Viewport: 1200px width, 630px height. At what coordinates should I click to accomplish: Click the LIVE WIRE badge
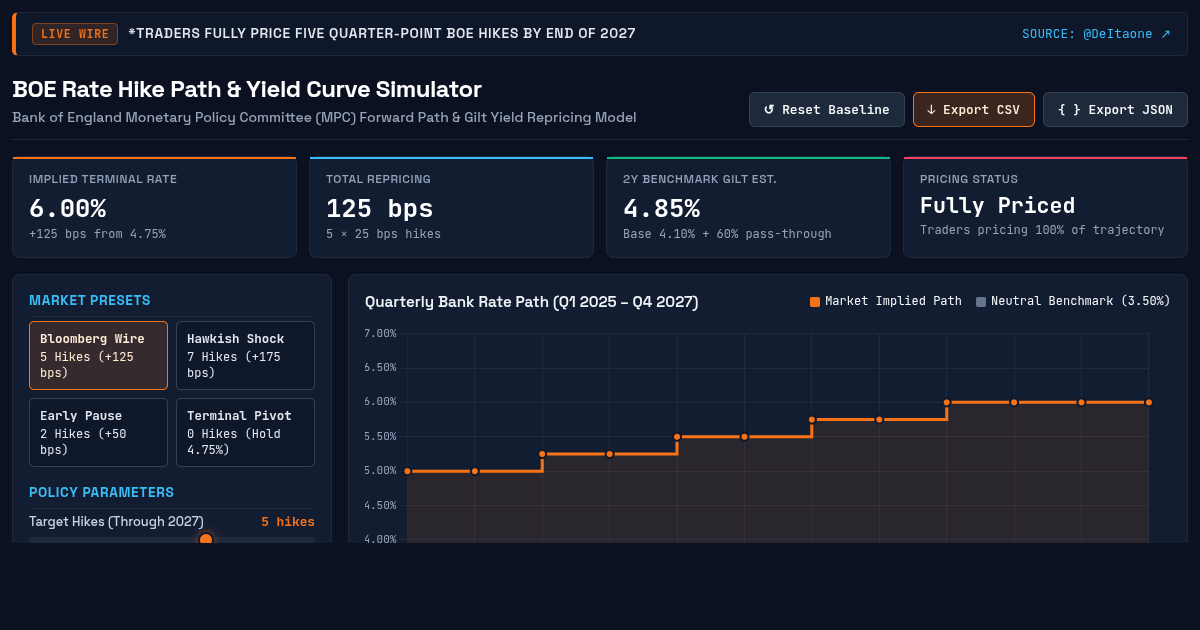(x=75, y=34)
